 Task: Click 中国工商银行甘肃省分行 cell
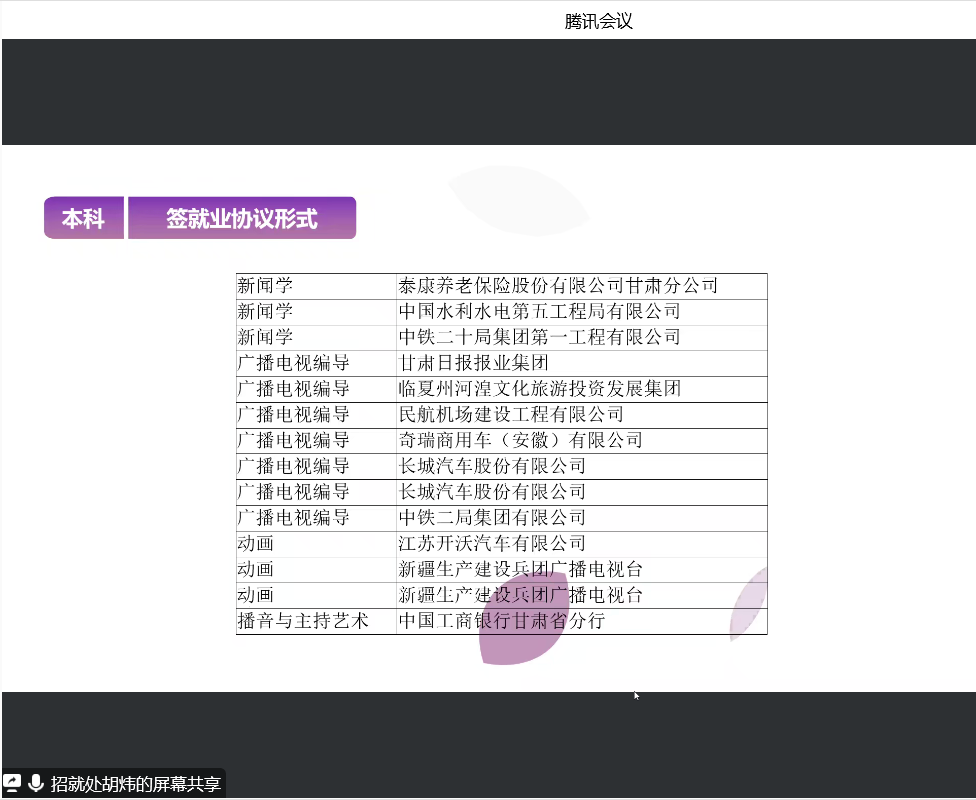click(498, 621)
